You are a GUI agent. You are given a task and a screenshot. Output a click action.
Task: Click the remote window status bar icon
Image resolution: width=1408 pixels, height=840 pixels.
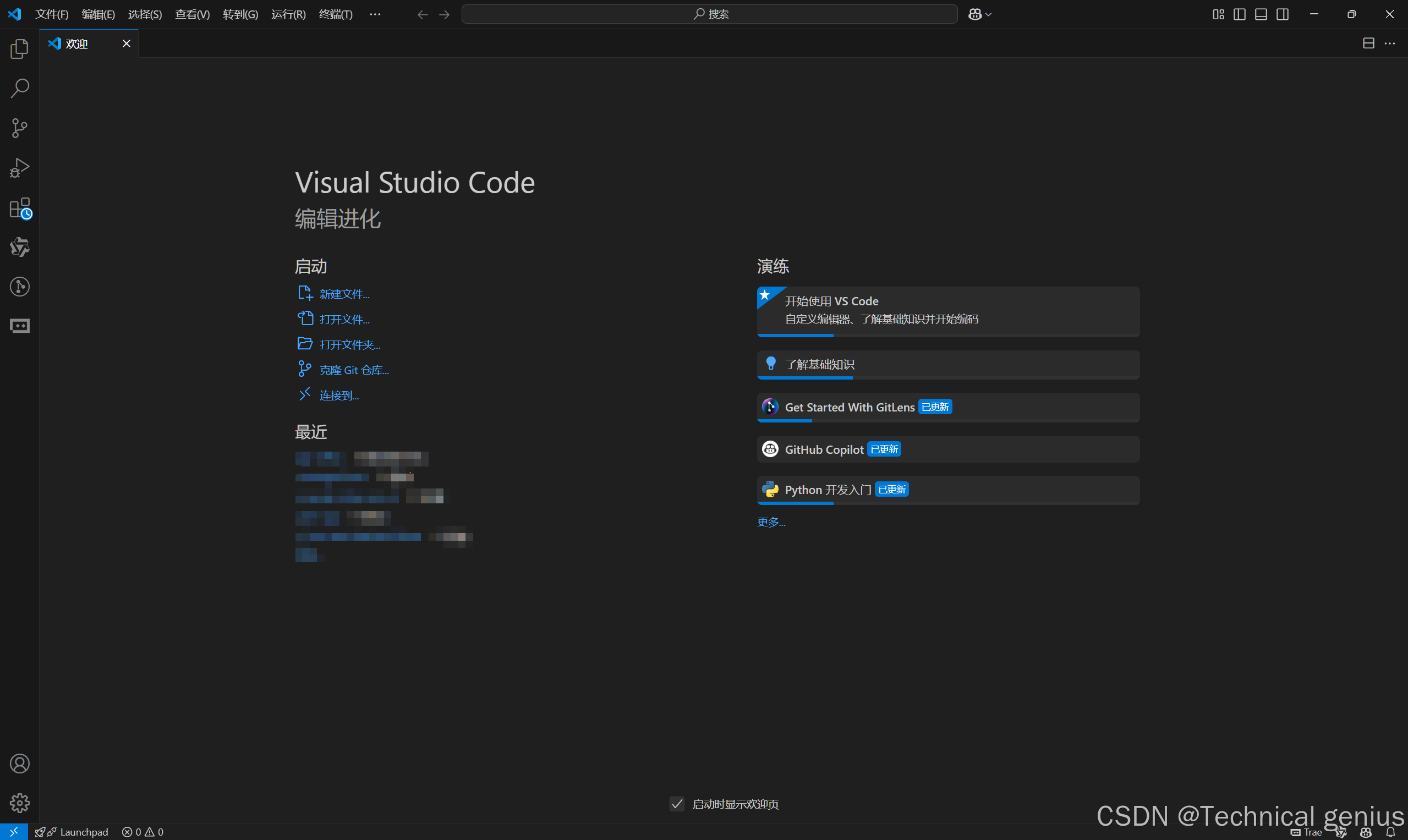coord(14,832)
